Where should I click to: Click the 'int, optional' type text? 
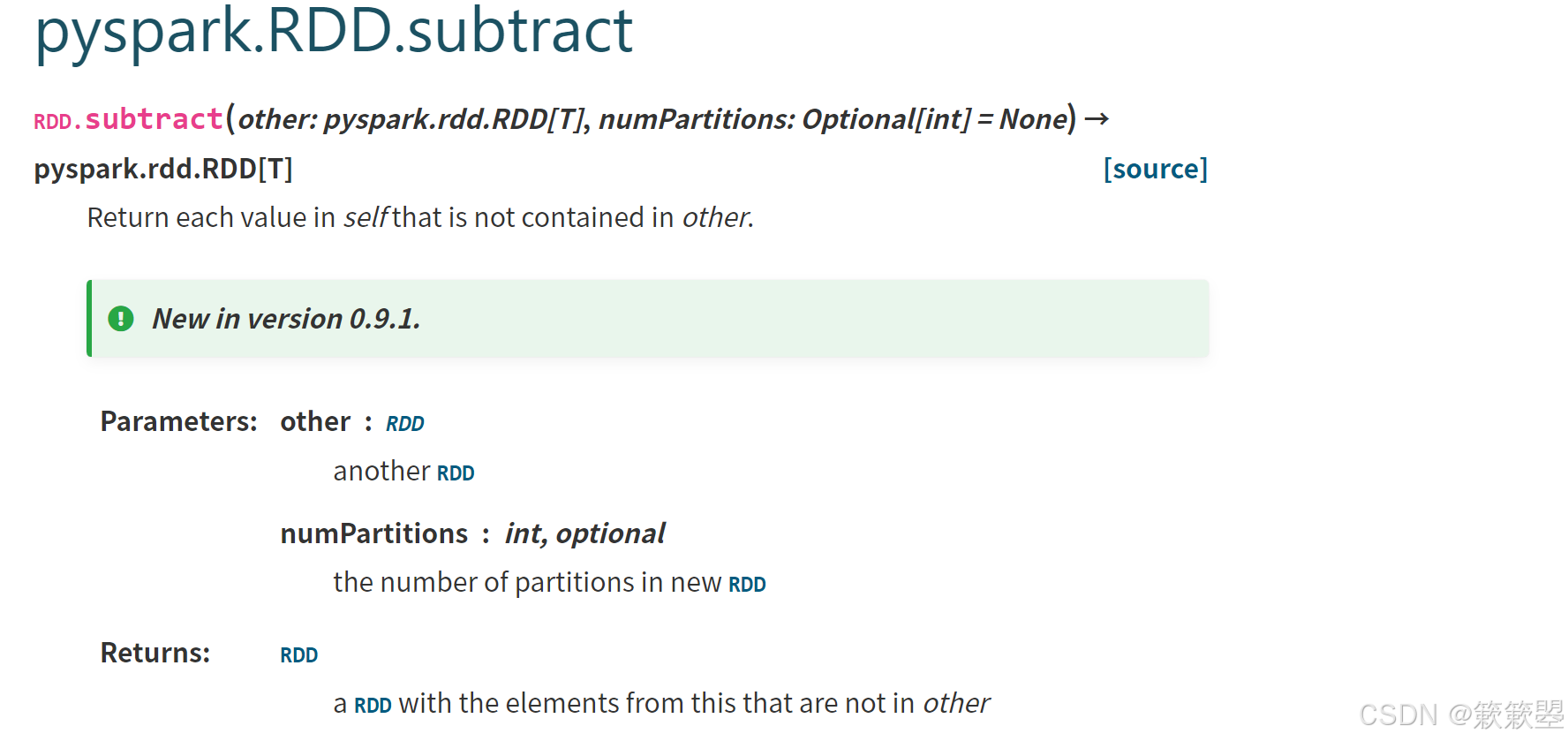[x=584, y=533]
